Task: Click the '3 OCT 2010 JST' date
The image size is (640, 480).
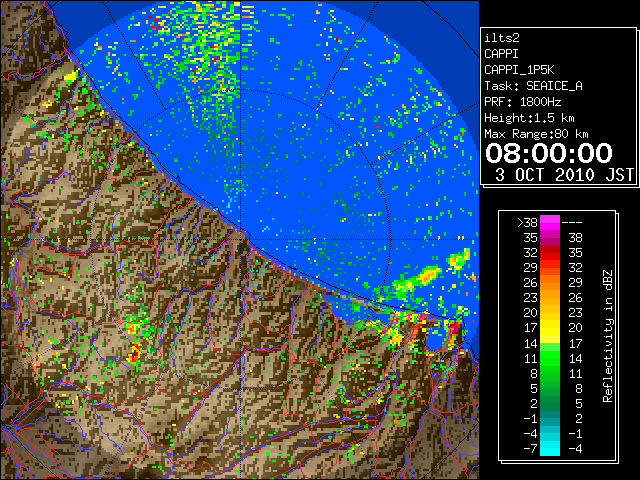Action: (x=564, y=175)
